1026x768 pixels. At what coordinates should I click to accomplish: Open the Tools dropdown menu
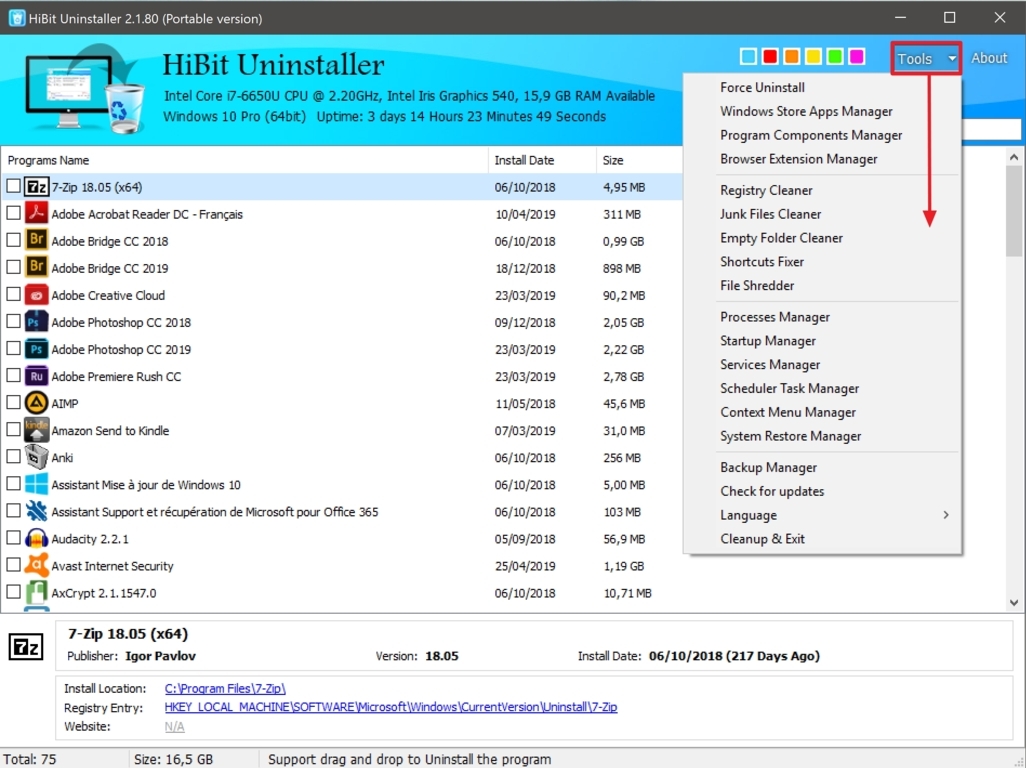pos(926,58)
